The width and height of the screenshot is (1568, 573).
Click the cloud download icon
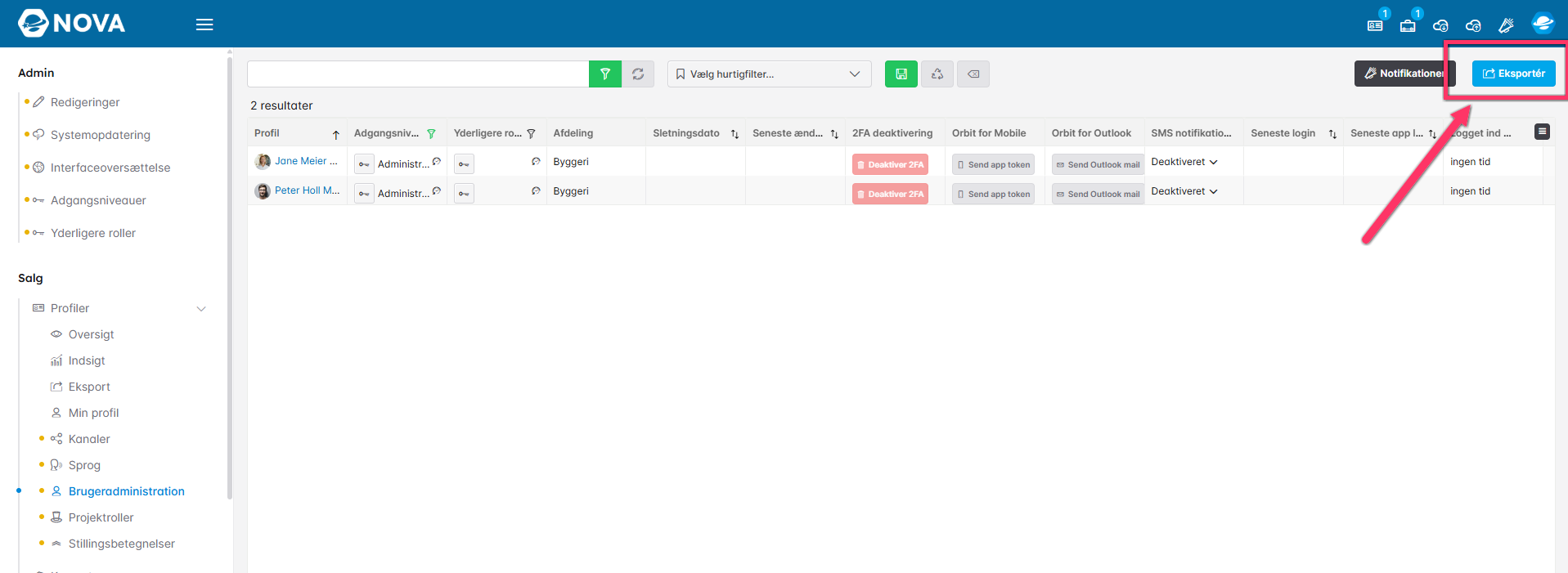pyautogui.click(x=1440, y=25)
